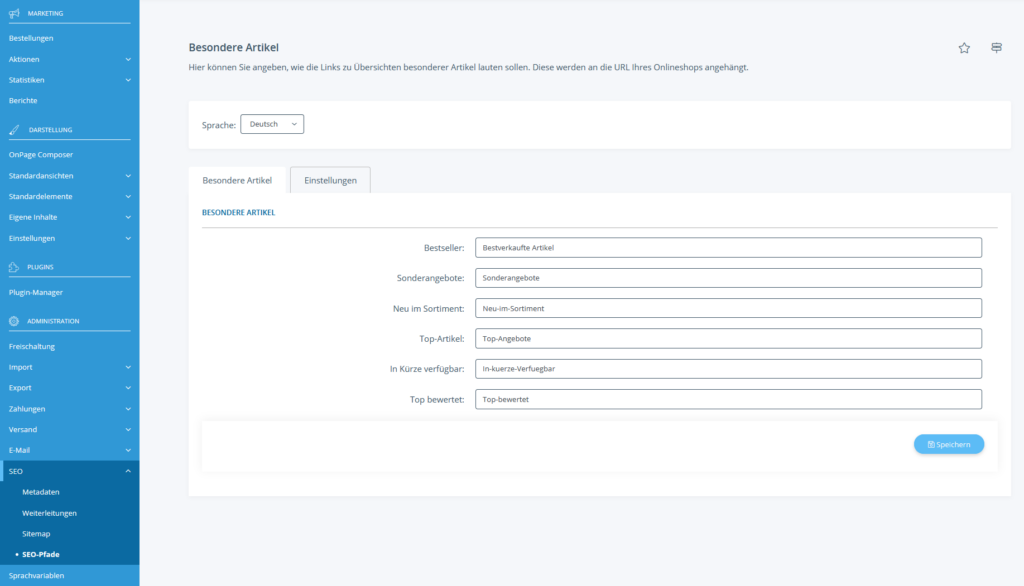The image size is (1024, 586).
Task: Open the OnPage Composer
Action: pyautogui.click(x=41, y=155)
